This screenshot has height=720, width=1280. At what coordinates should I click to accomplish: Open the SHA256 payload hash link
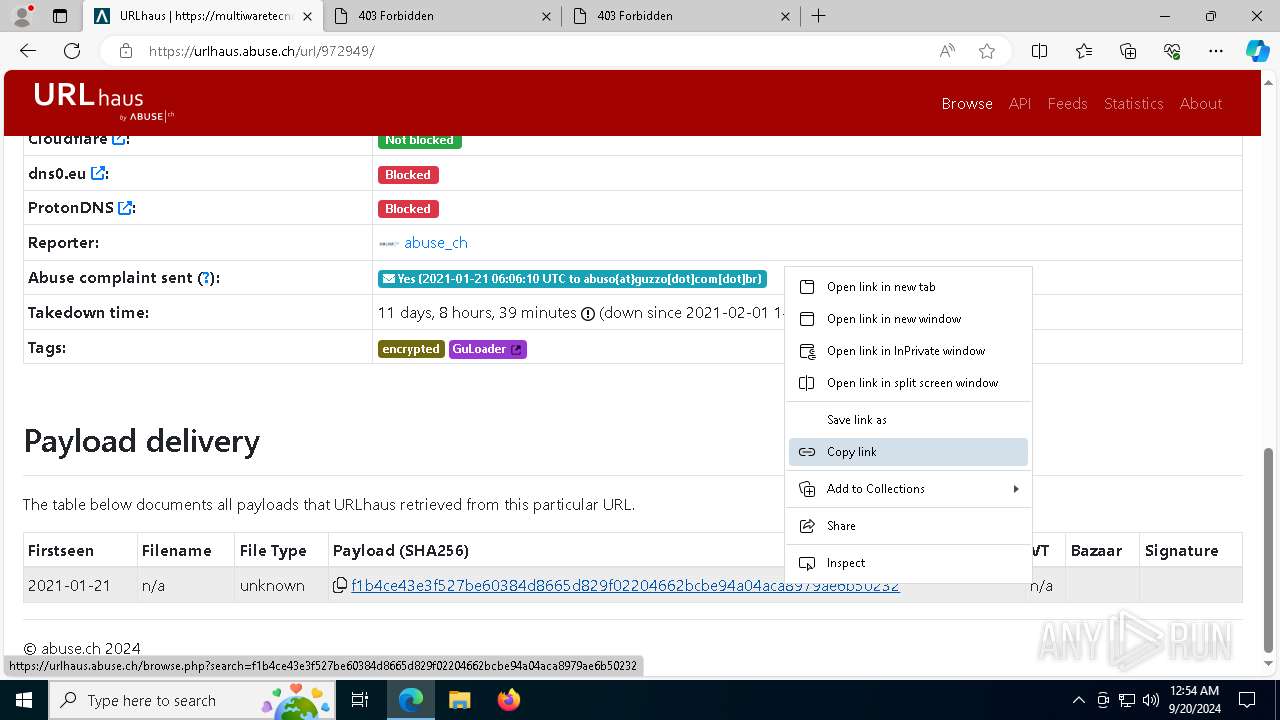click(x=625, y=586)
